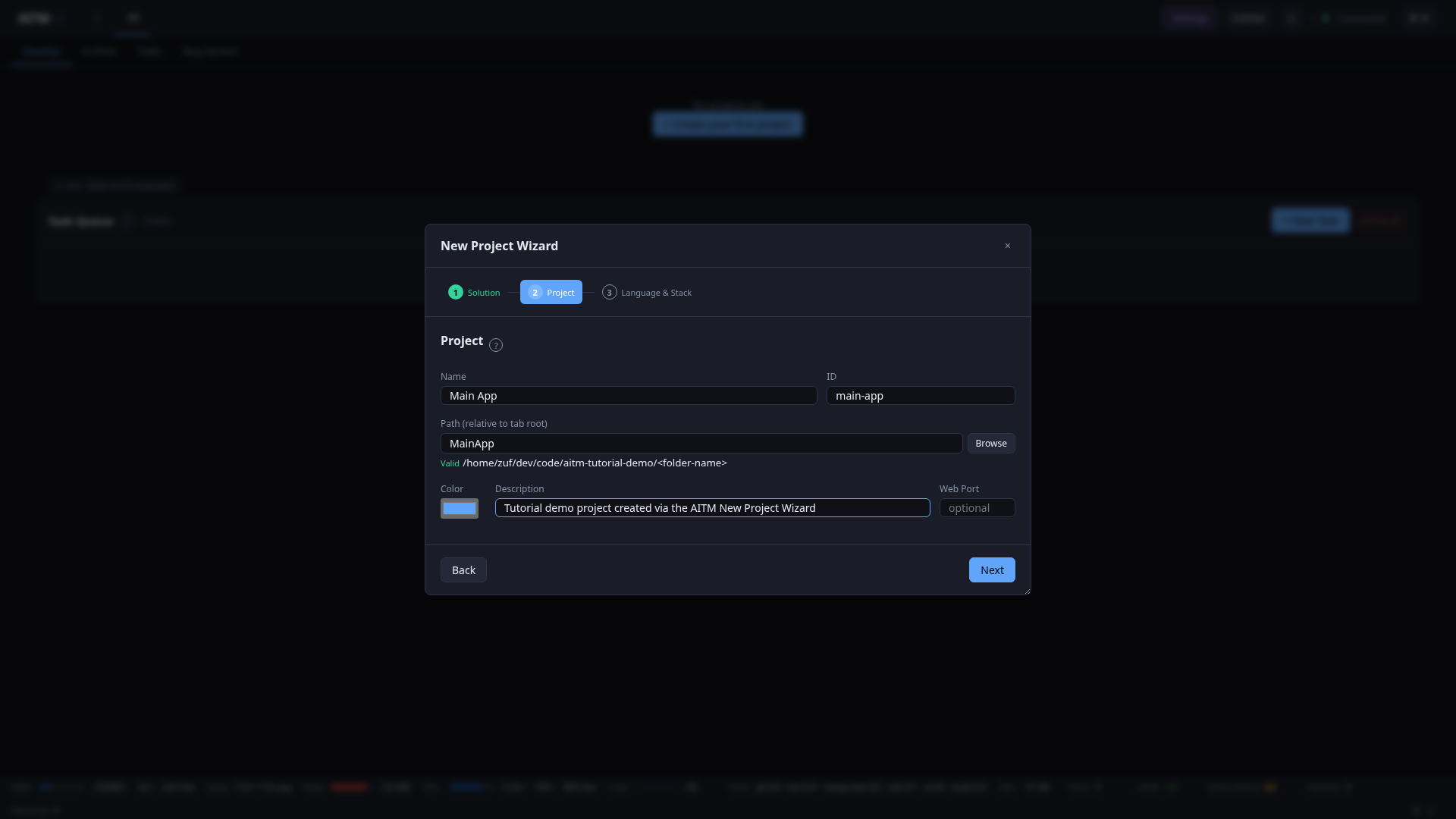The height and width of the screenshot is (819, 1456).
Task: Click the Valid status label
Action: (x=450, y=463)
